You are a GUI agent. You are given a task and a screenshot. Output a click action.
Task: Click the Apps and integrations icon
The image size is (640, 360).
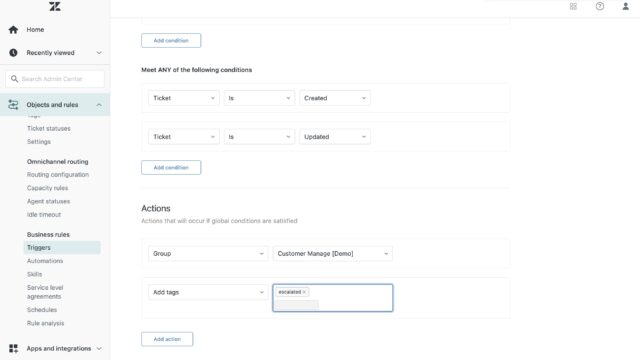pyautogui.click(x=13, y=348)
